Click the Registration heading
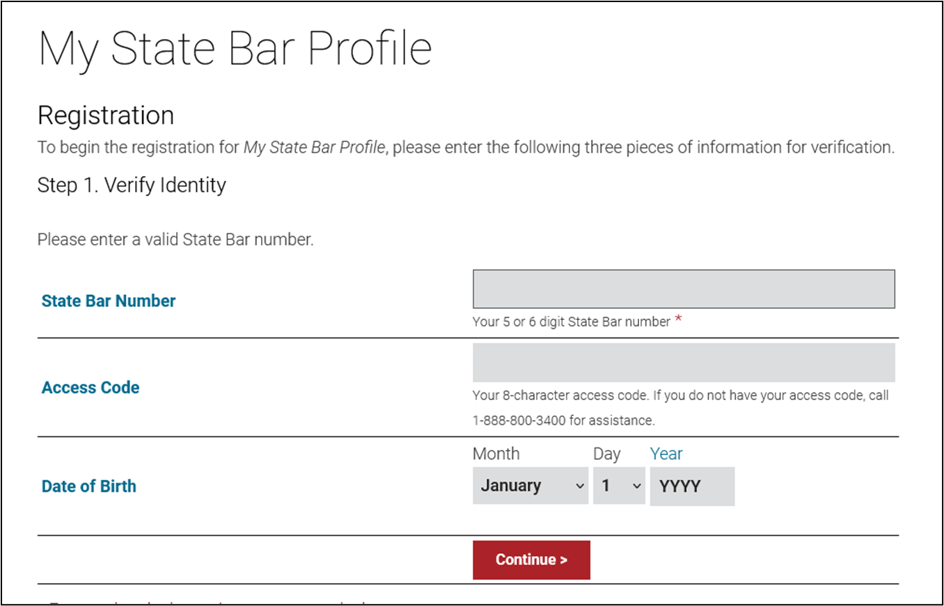The height and width of the screenshot is (606, 944). [x=105, y=116]
